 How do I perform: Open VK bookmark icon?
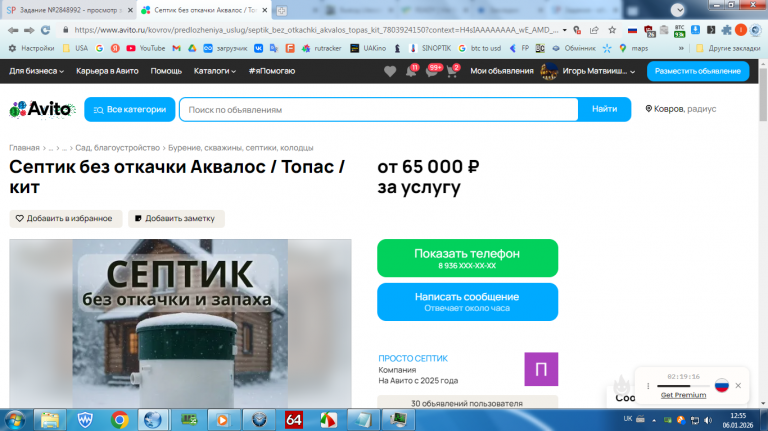pyautogui.click(x=258, y=48)
